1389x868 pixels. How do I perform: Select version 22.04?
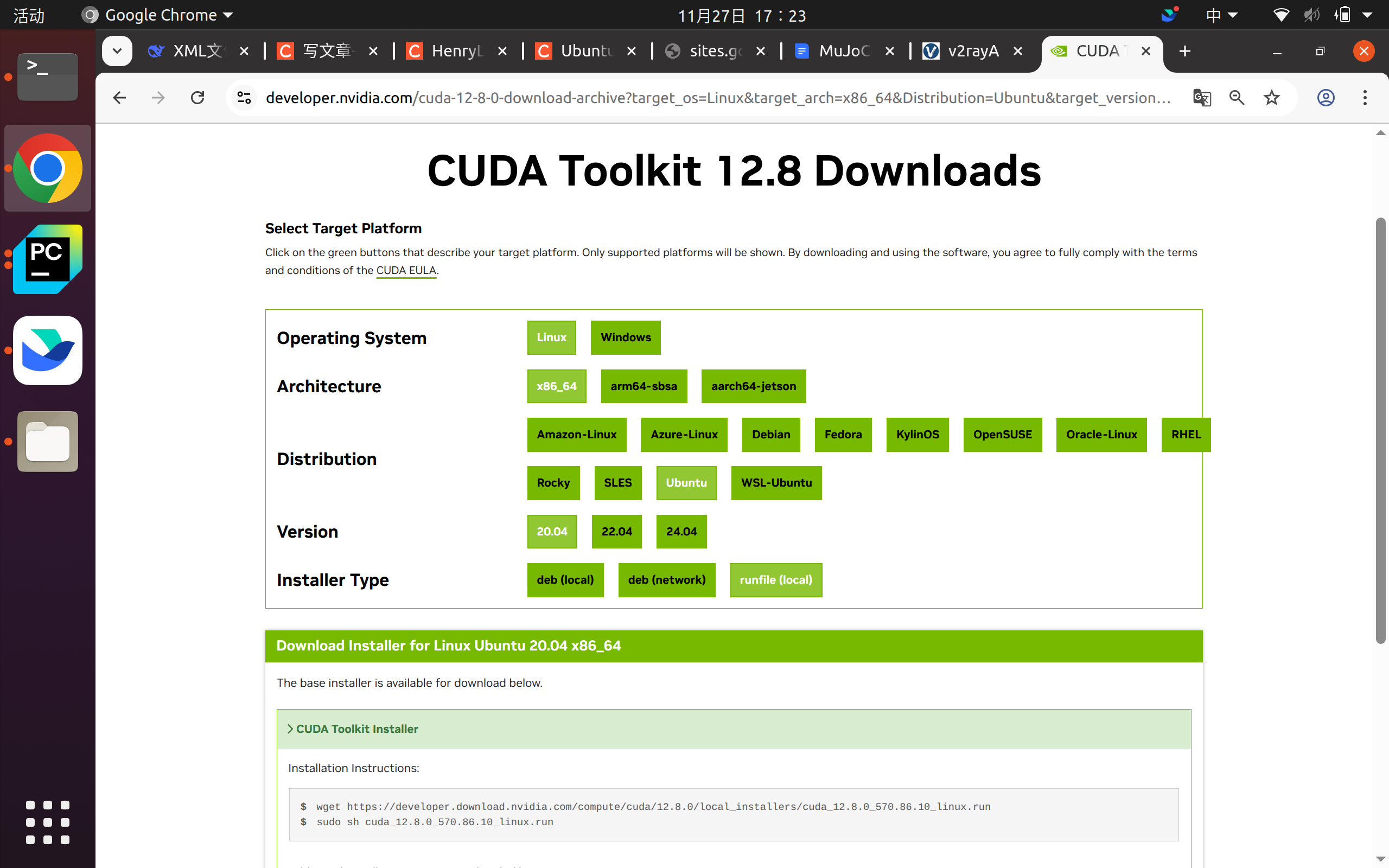[616, 532]
